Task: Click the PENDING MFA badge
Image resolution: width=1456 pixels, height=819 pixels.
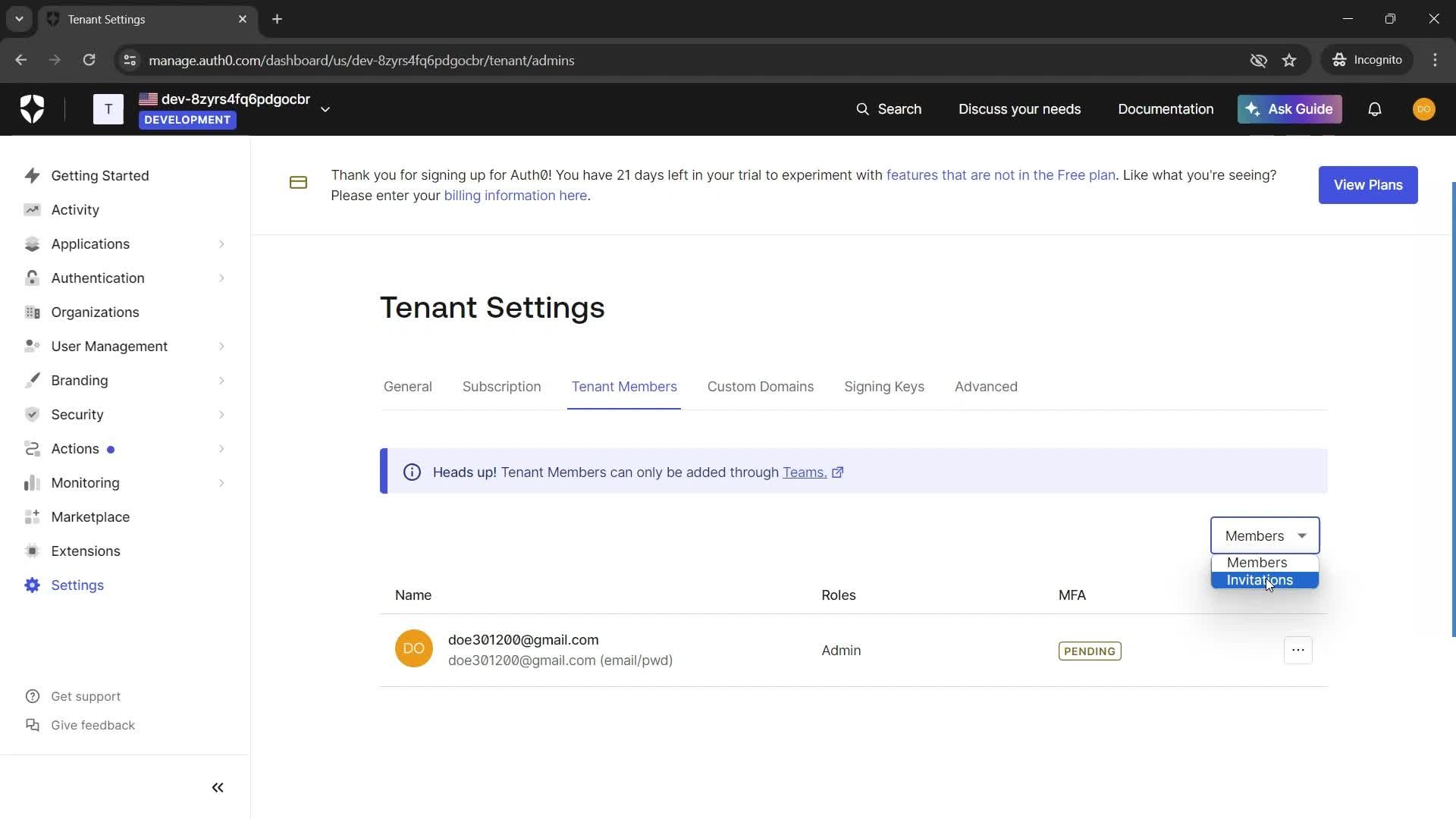Action: [1090, 651]
